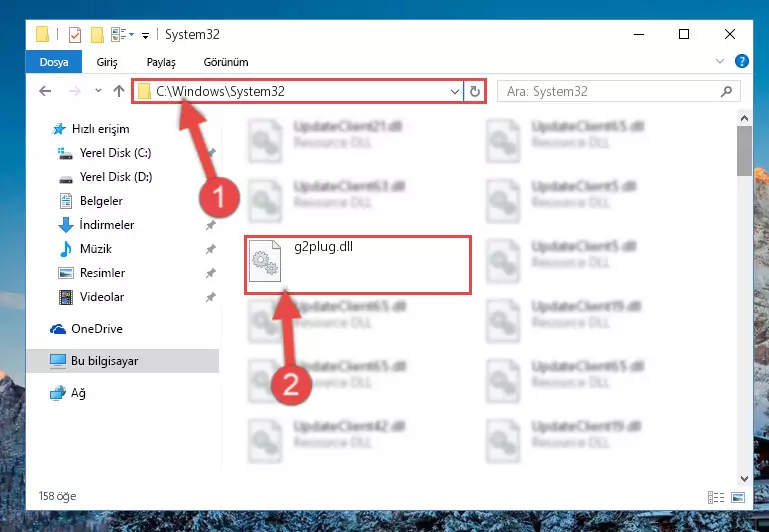
Task: Click the g2plug.dll gear file icon
Action: (265, 261)
